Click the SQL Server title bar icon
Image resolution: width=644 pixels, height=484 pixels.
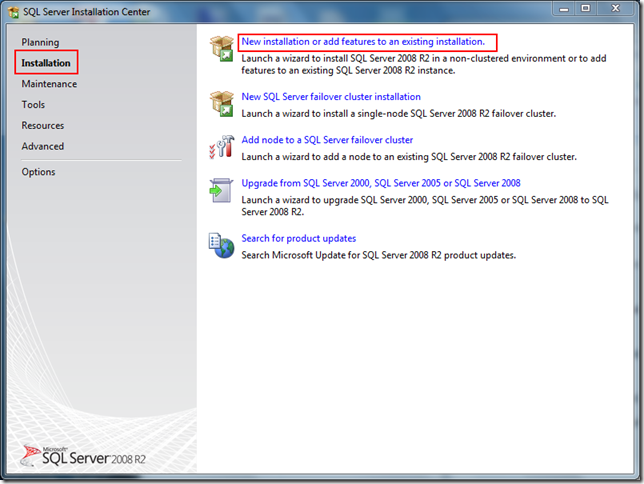[x=14, y=12]
